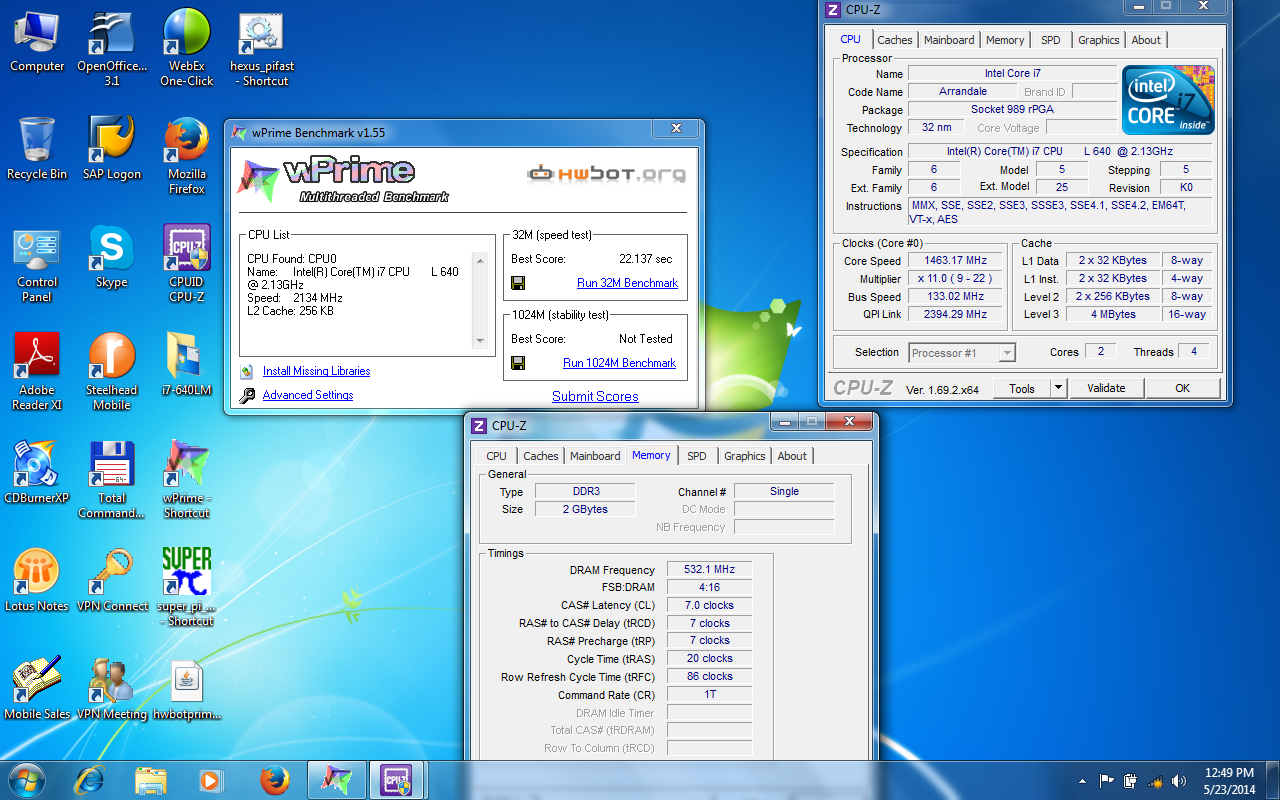The image size is (1280, 800).
Task: Show hidden system tray icons
Action: tap(1083, 781)
